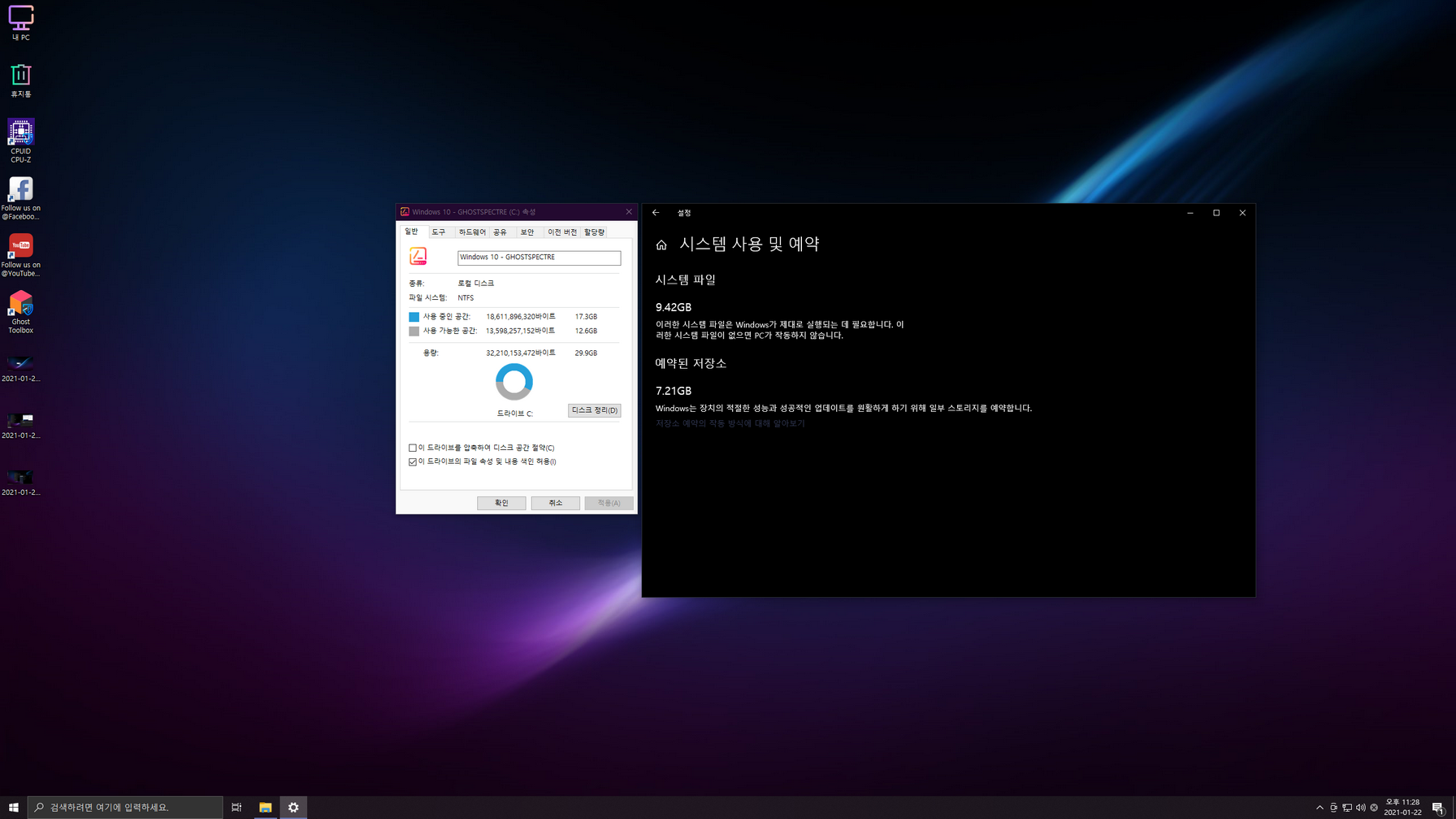This screenshot has height=819, width=1456.
Task: Click the volume speaker tray icon
Action: [1361, 808]
